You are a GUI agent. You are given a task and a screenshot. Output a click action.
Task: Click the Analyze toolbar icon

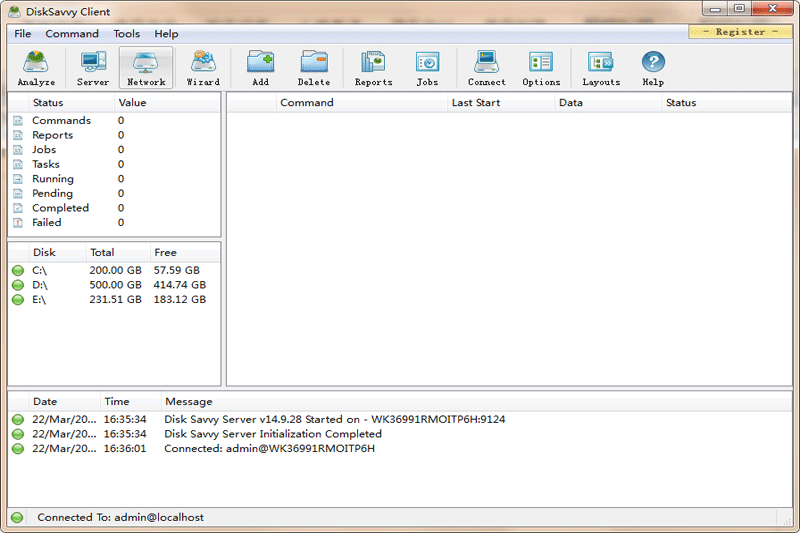coord(36,68)
